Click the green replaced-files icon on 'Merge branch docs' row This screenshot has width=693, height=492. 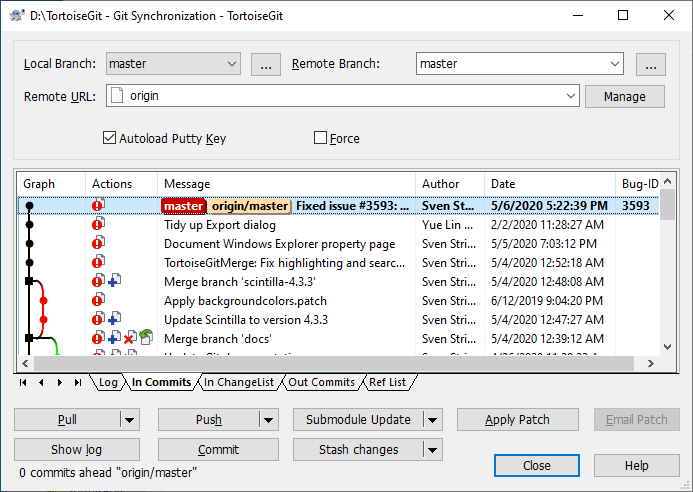[x=145, y=339]
